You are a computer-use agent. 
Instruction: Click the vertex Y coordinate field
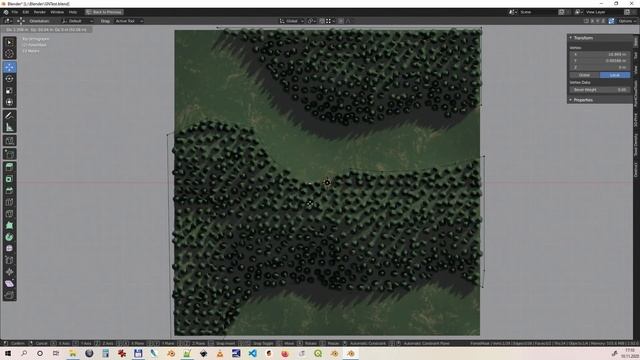click(600, 60)
